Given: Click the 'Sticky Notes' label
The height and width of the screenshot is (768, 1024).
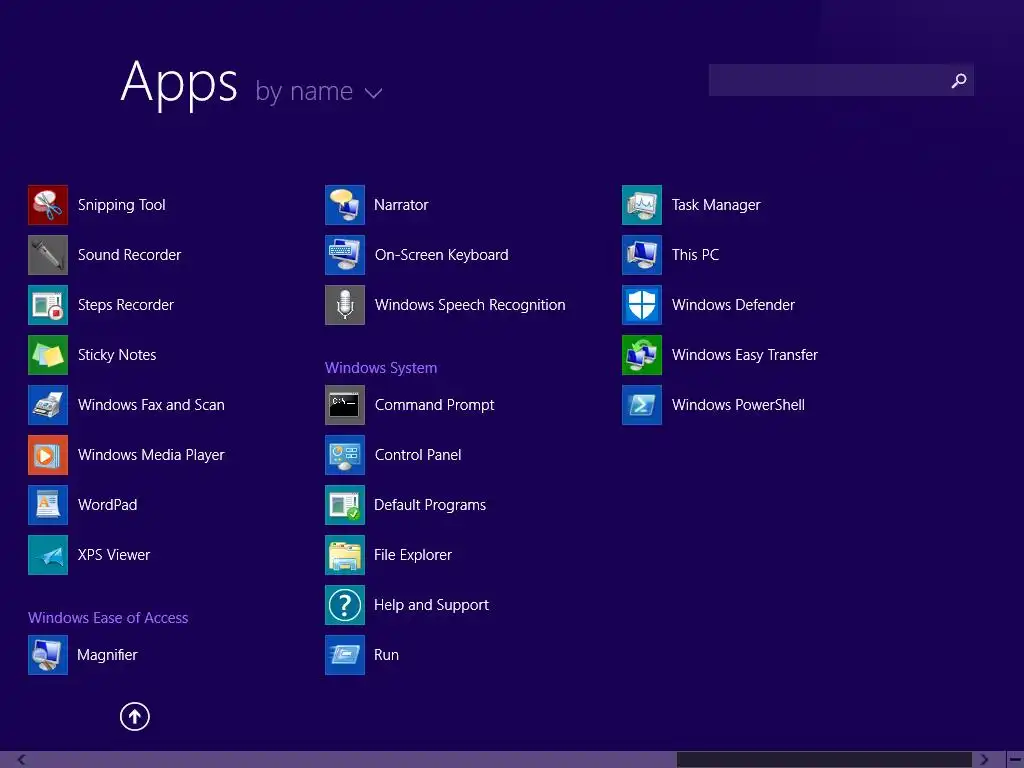Looking at the screenshot, I should click(x=117, y=355).
